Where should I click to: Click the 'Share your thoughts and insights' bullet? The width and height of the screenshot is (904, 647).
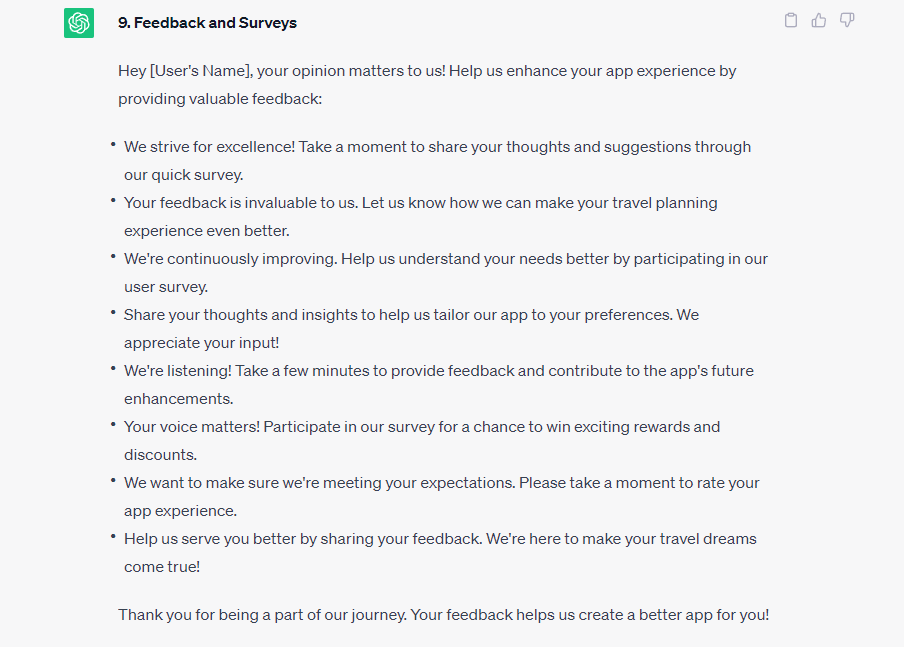click(412, 329)
